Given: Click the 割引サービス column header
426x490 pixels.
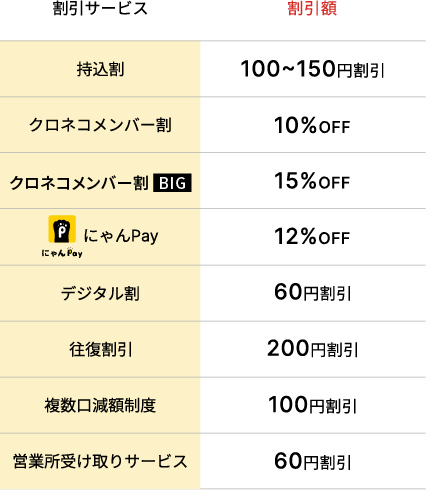Looking at the screenshot, I should [x=100, y=8].
